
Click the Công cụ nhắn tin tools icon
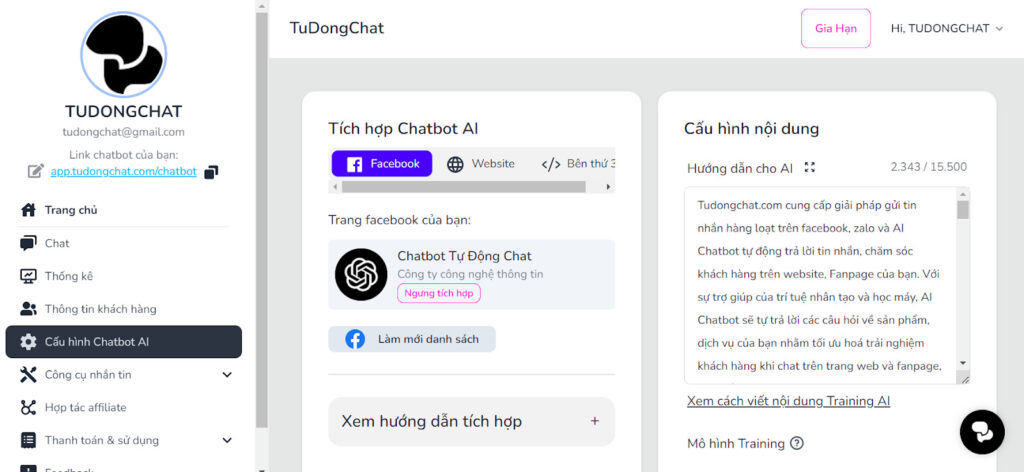pyautogui.click(x=28, y=375)
